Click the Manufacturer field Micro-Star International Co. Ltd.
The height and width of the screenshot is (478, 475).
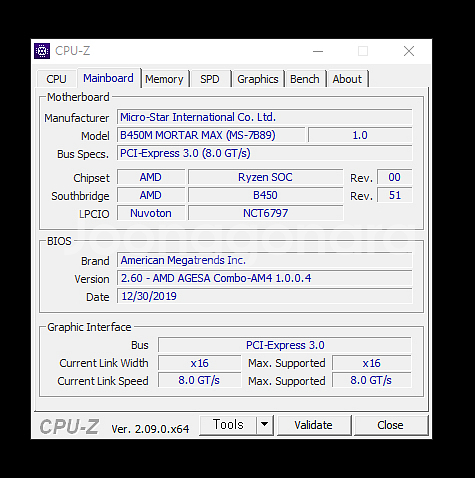pyautogui.click(x=265, y=117)
